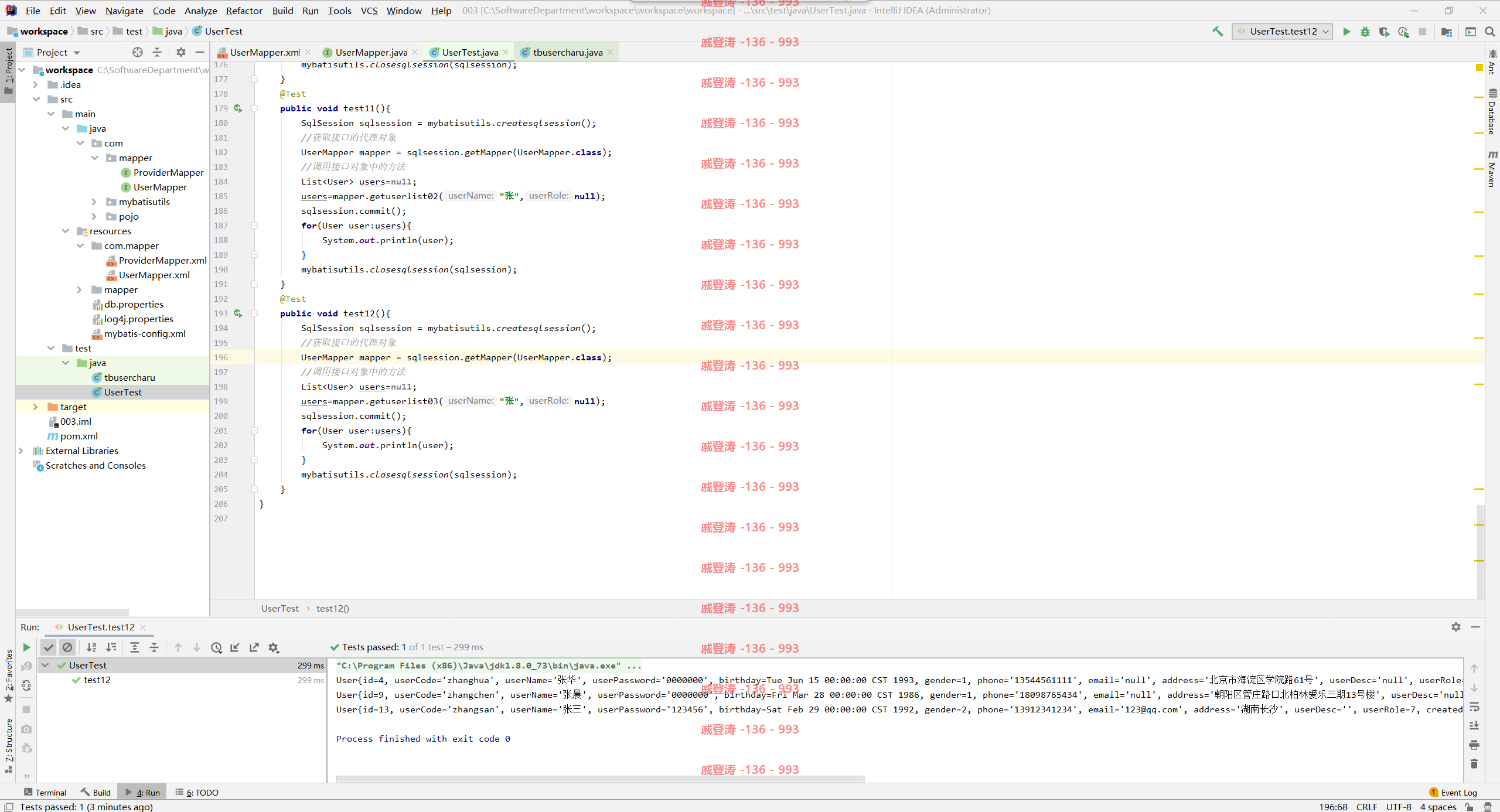Click console horizontal scrollbar
Viewport: 1500px width, 812px height.
point(601,779)
